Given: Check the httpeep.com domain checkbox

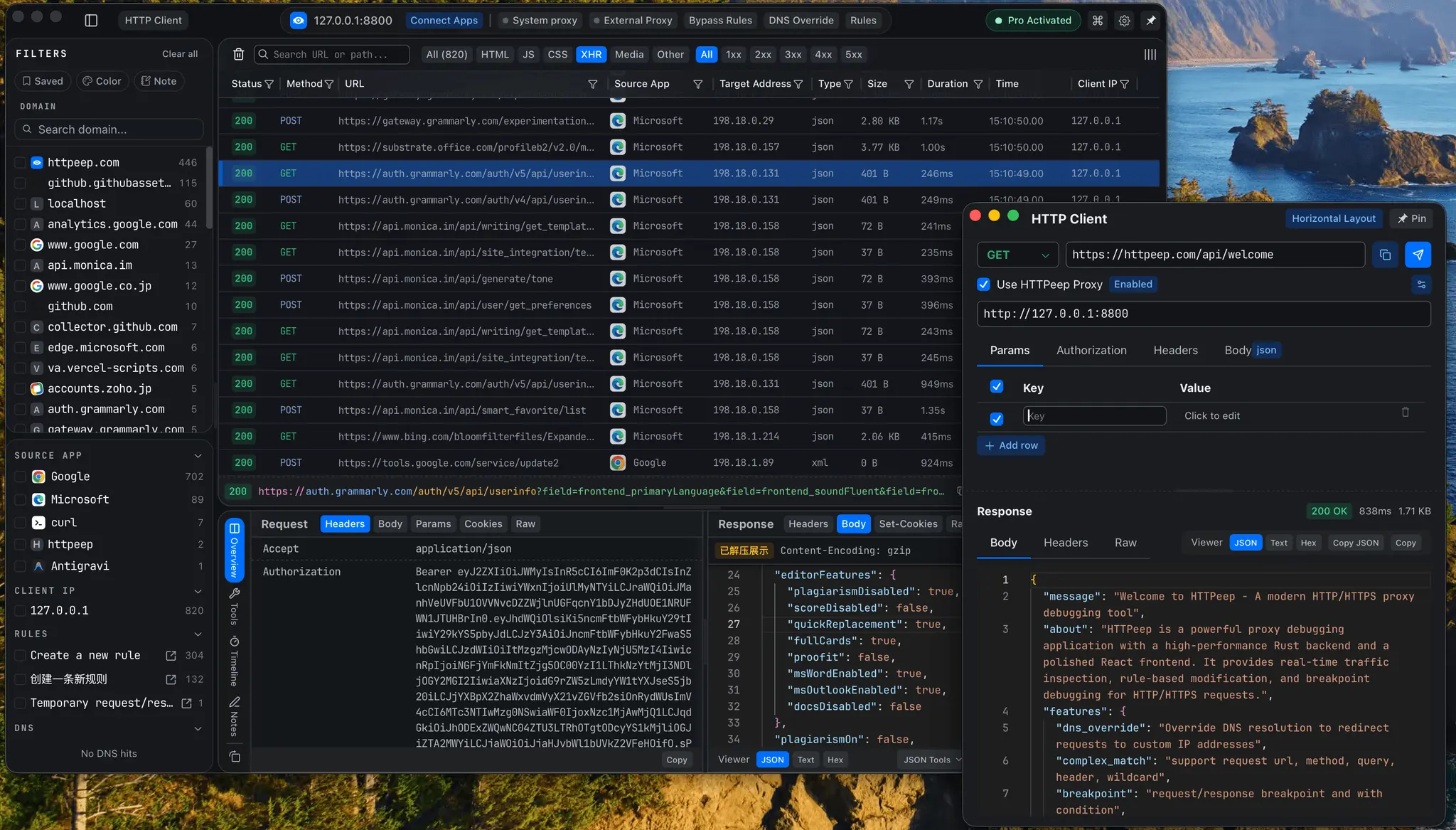Looking at the screenshot, I should [21, 163].
